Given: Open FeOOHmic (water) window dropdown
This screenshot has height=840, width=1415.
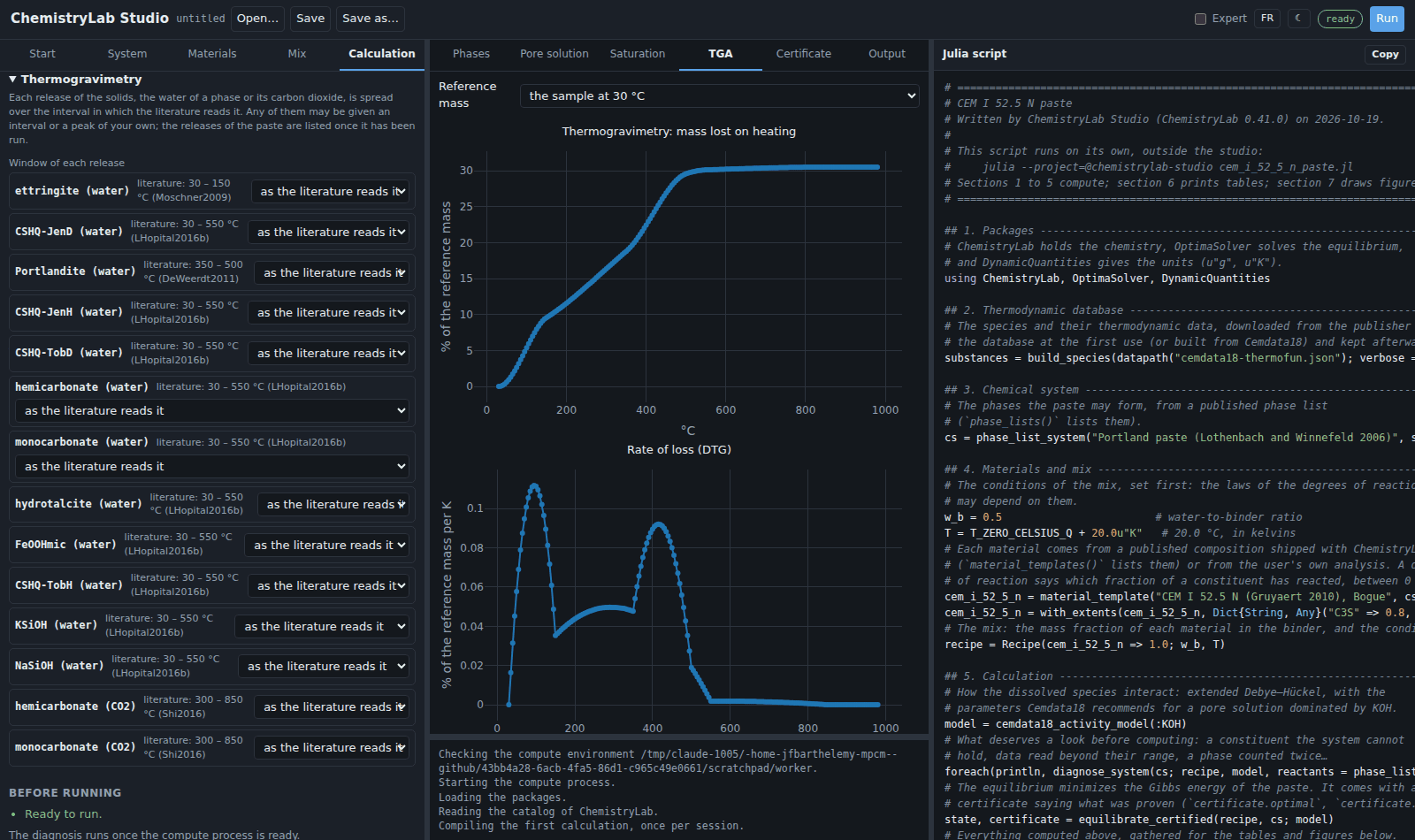Looking at the screenshot, I should point(327,545).
